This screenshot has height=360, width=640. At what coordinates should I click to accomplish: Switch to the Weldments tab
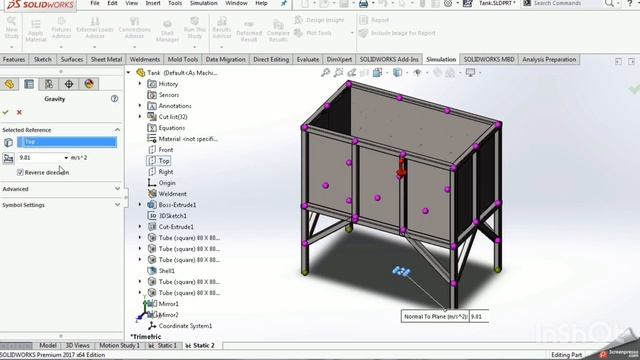144,59
